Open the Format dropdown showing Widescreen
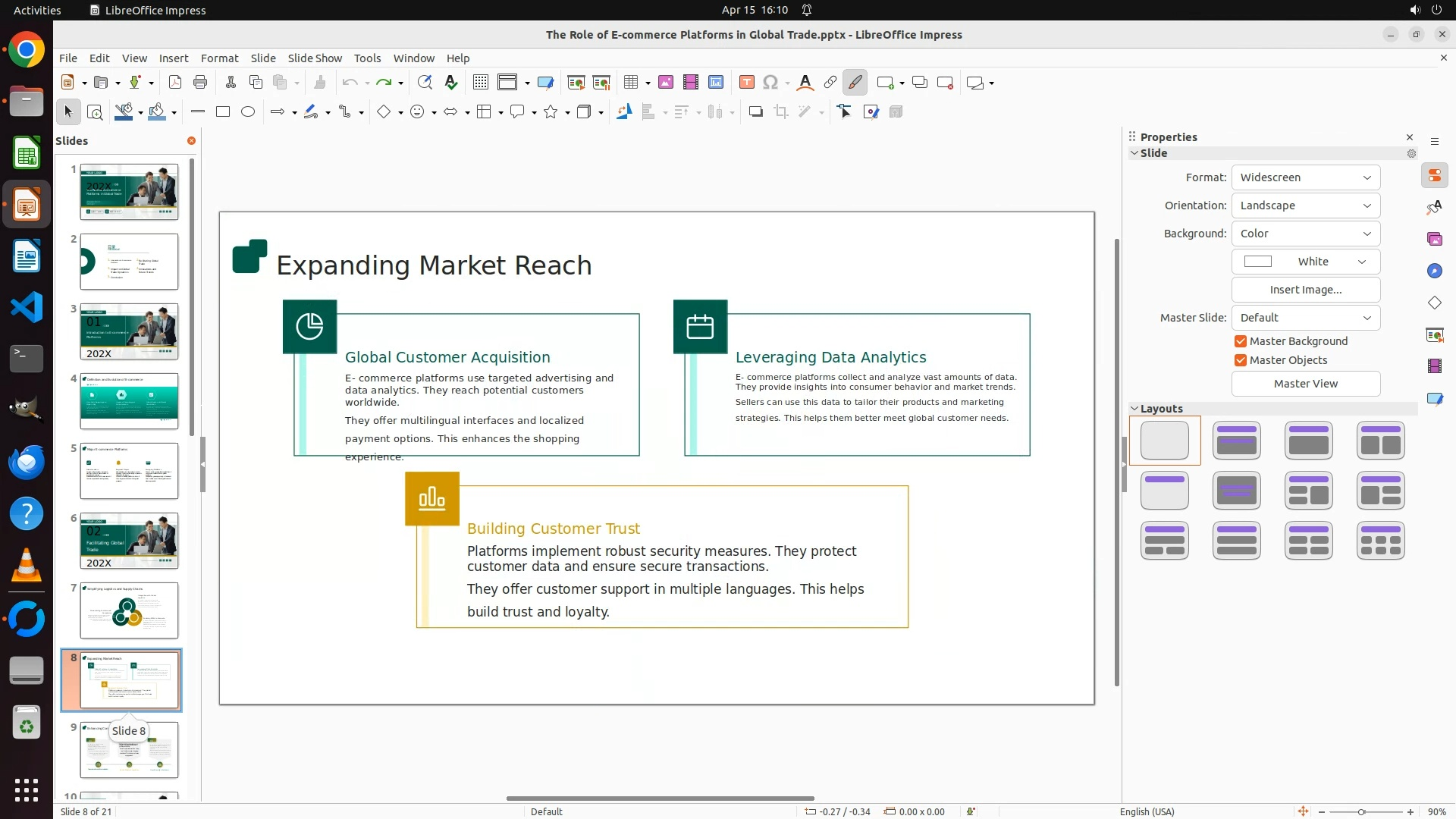The width and height of the screenshot is (1456, 819). pyautogui.click(x=1305, y=177)
